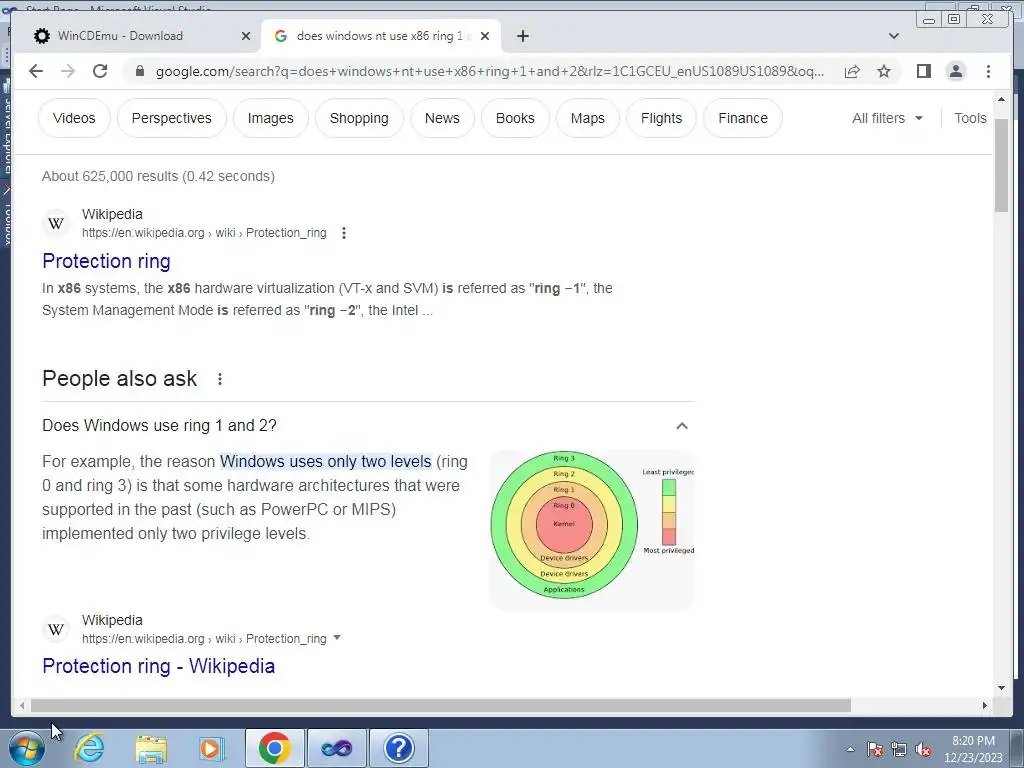Close the Google search results tab
This screenshot has width=1024, height=768.
click(485, 36)
